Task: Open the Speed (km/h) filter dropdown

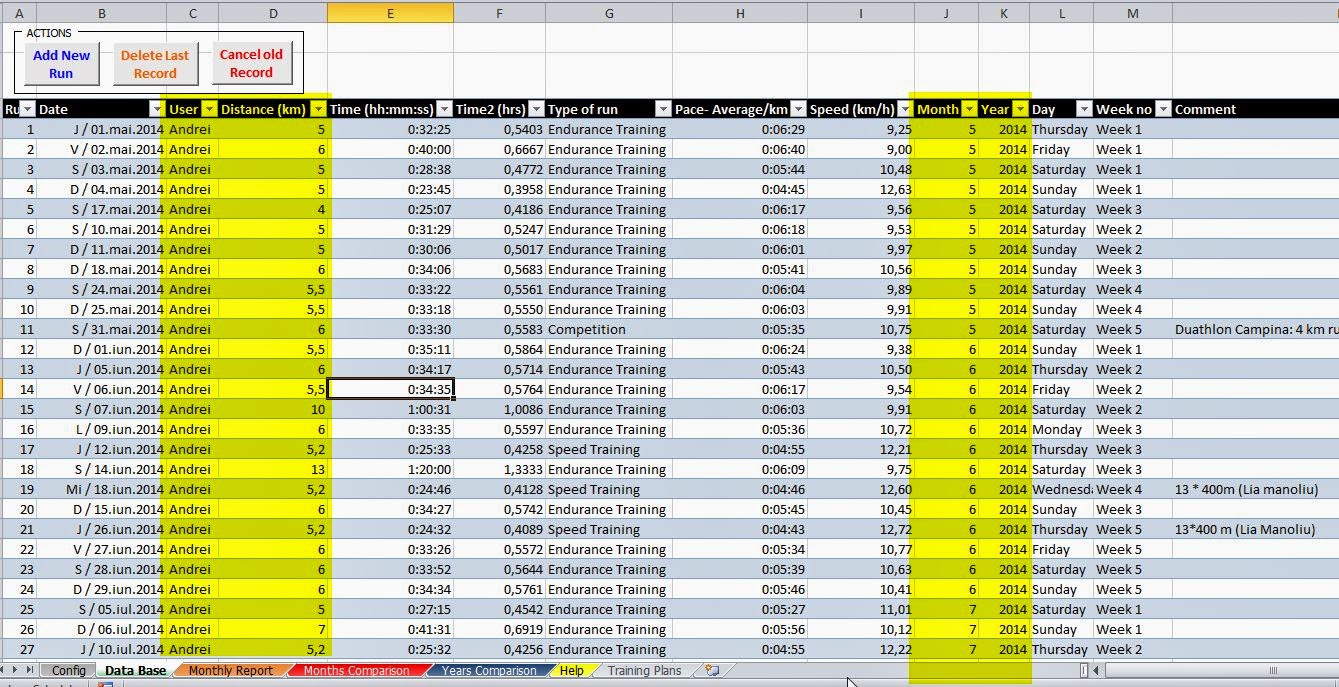Action: (x=905, y=109)
